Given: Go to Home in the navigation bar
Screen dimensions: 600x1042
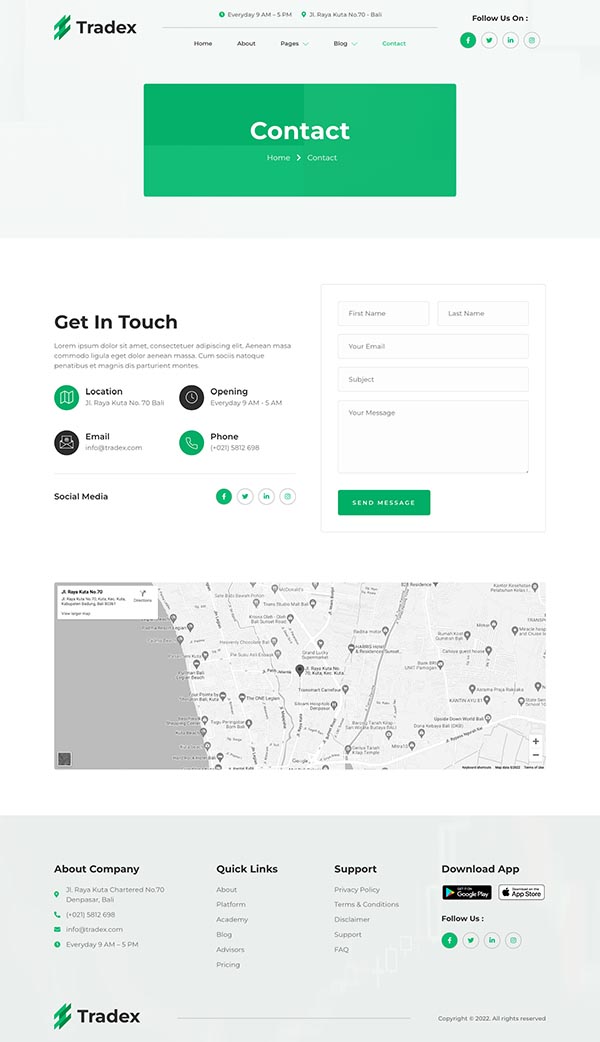Looking at the screenshot, I should coord(203,44).
